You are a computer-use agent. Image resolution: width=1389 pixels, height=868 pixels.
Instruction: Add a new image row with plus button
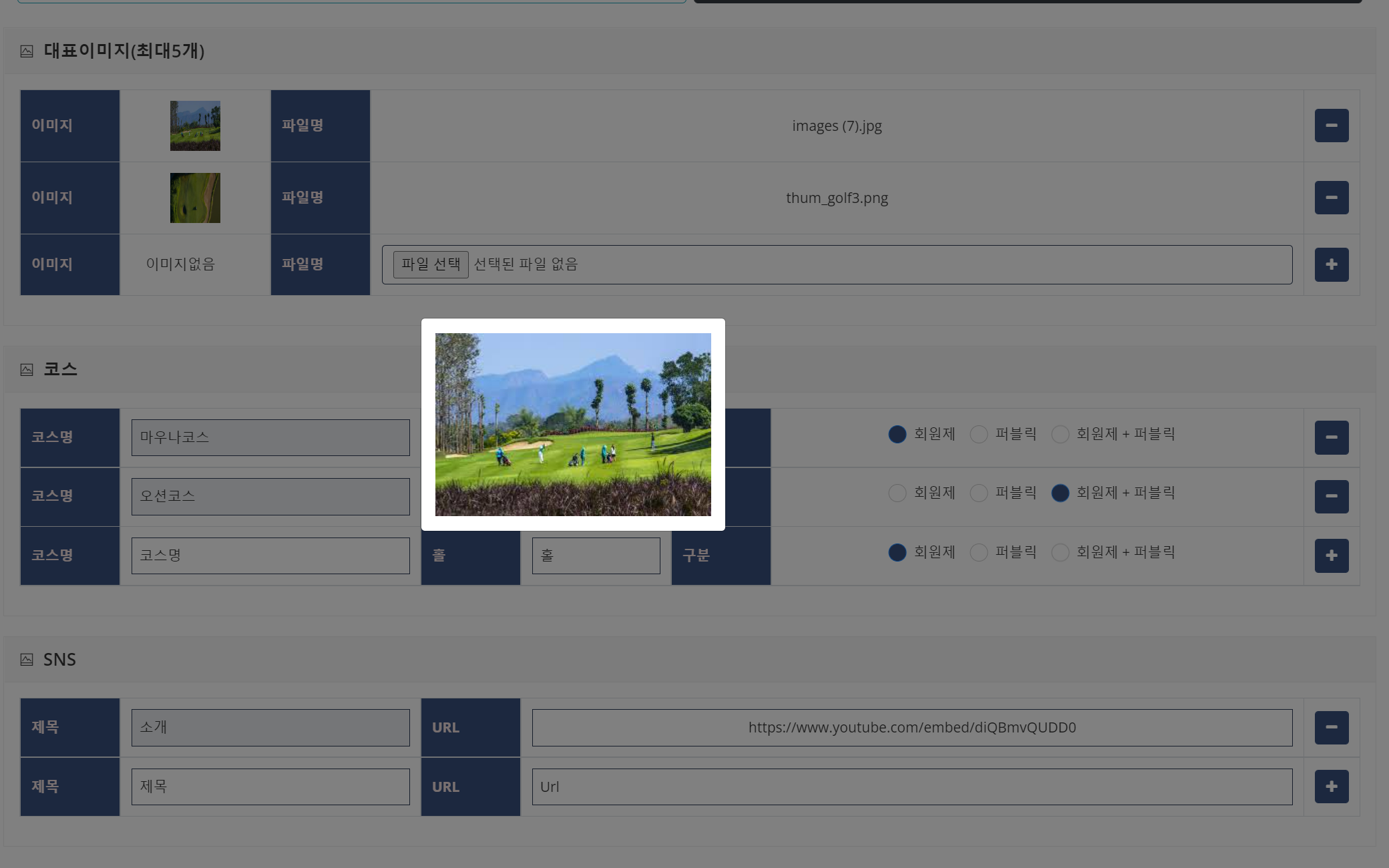[x=1331, y=264]
